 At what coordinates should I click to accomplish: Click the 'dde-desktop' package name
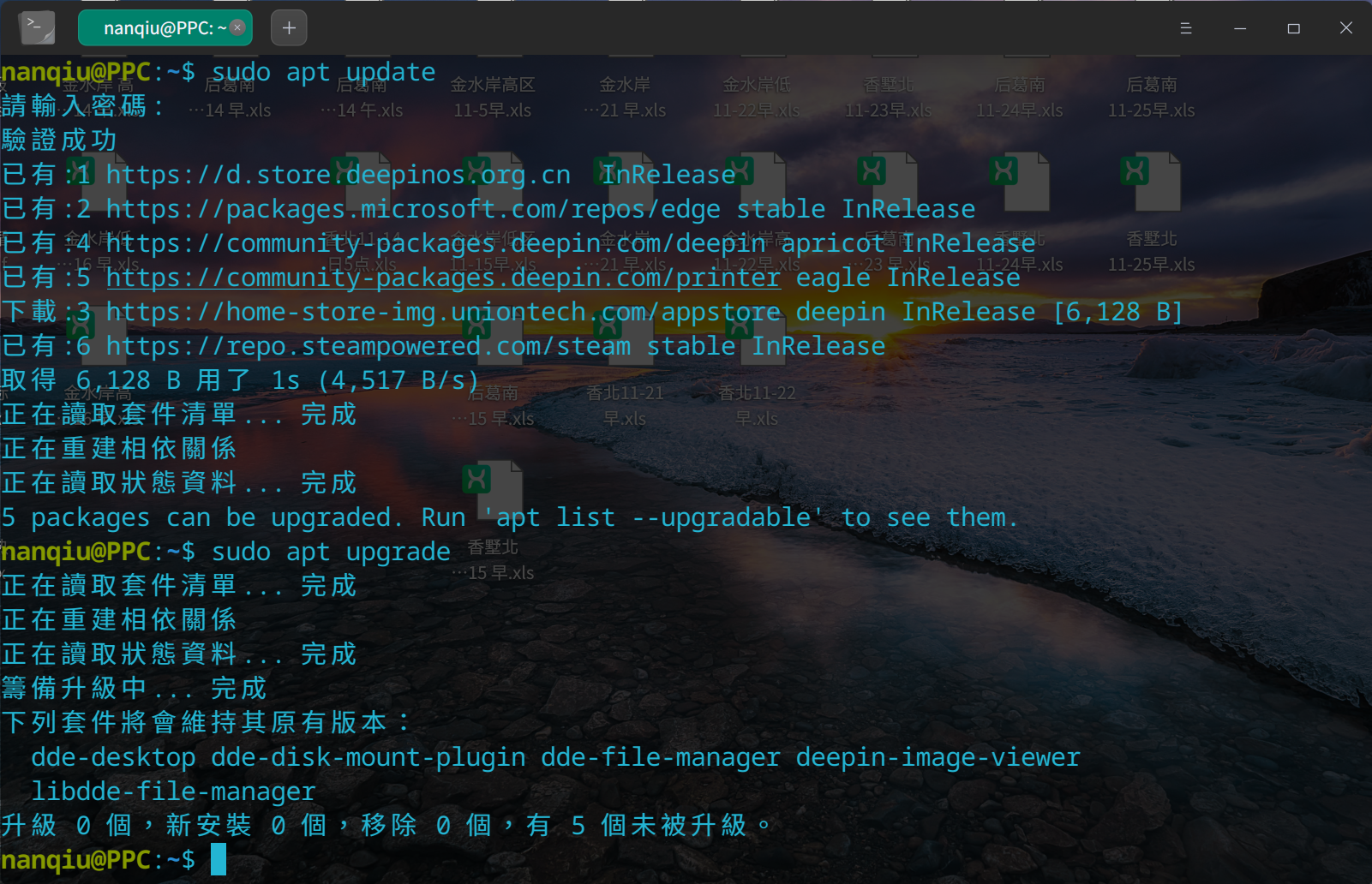point(113,757)
